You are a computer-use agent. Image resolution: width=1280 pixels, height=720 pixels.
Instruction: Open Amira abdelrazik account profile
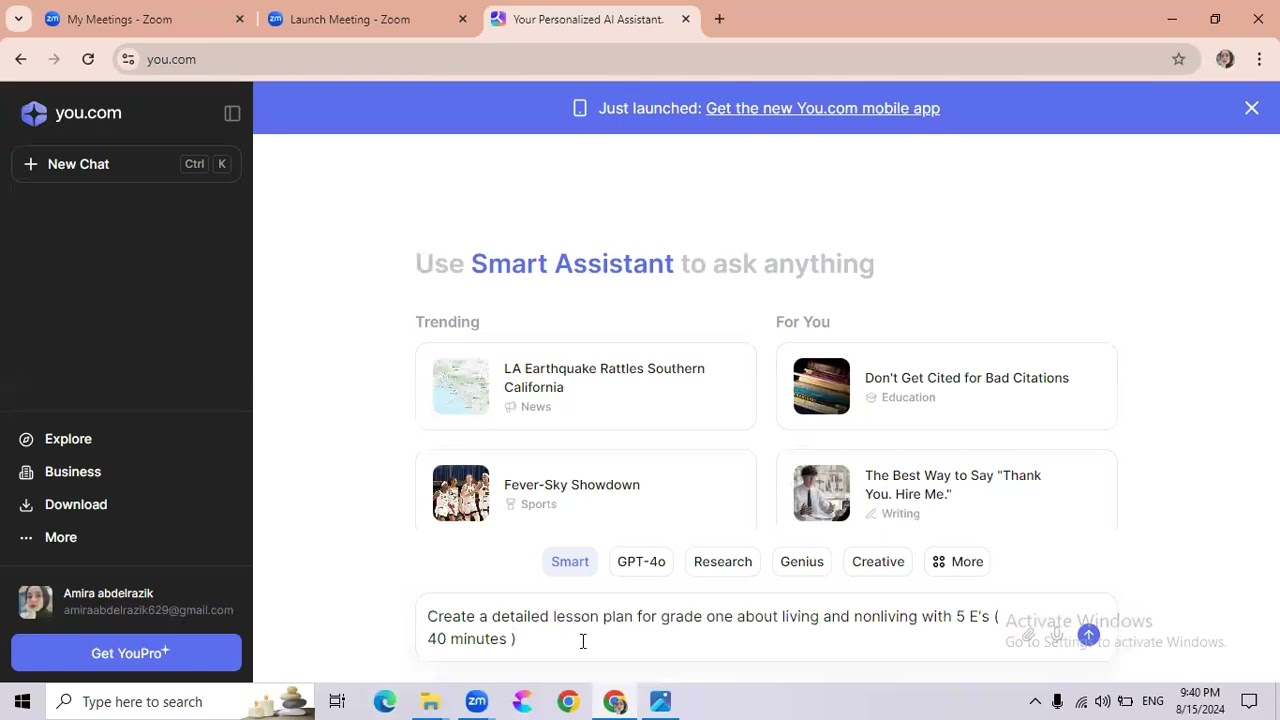point(126,601)
